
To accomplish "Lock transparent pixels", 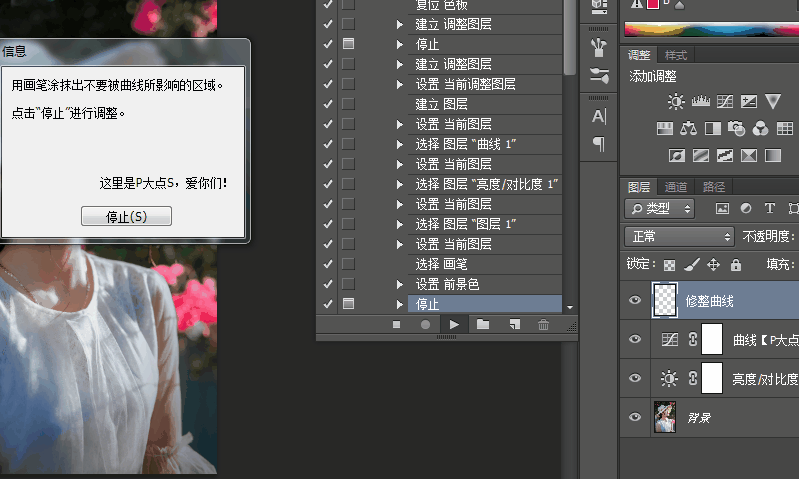I will pyautogui.click(x=669, y=265).
